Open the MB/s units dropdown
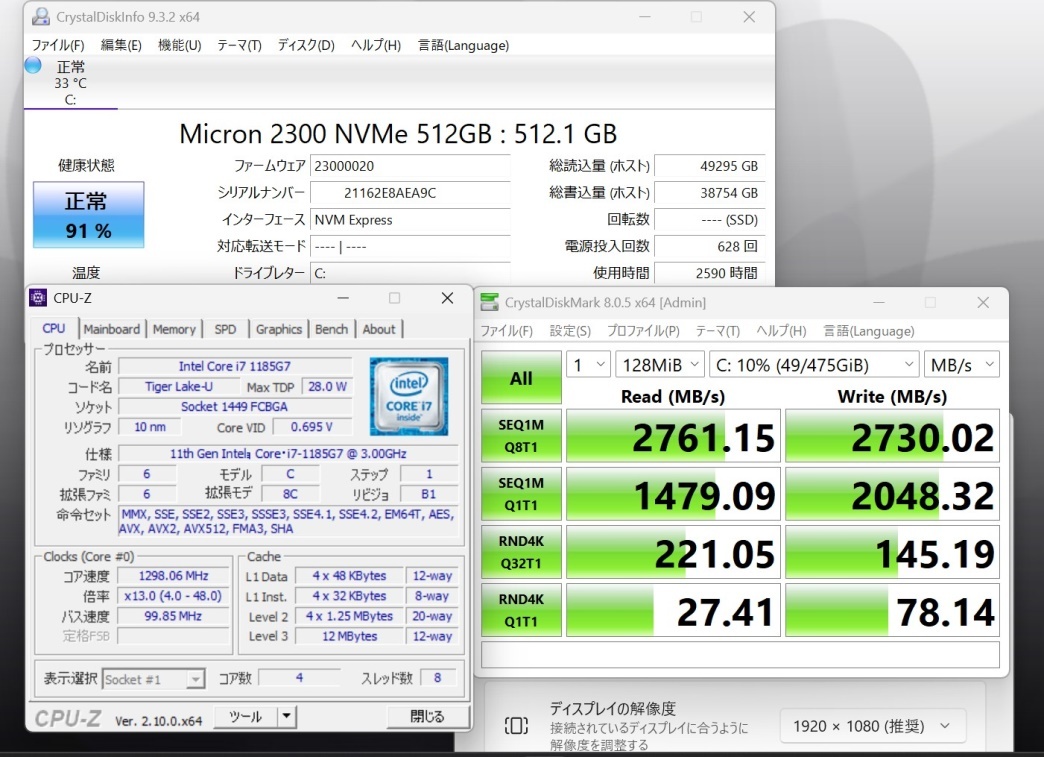This screenshot has height=757, width=1044. (961, 364)
